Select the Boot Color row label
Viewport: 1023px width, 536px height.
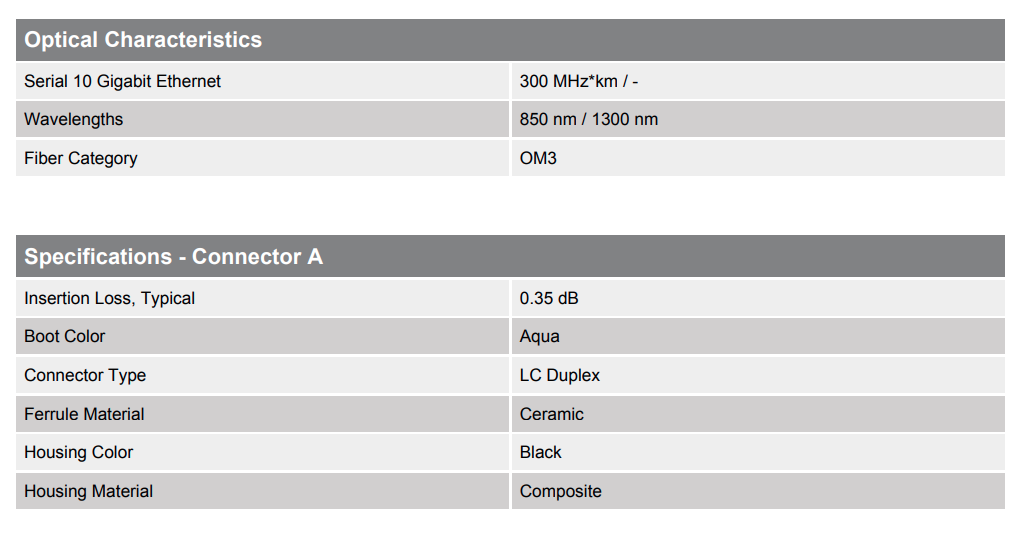pyautogui.click(x=65, y=336)
